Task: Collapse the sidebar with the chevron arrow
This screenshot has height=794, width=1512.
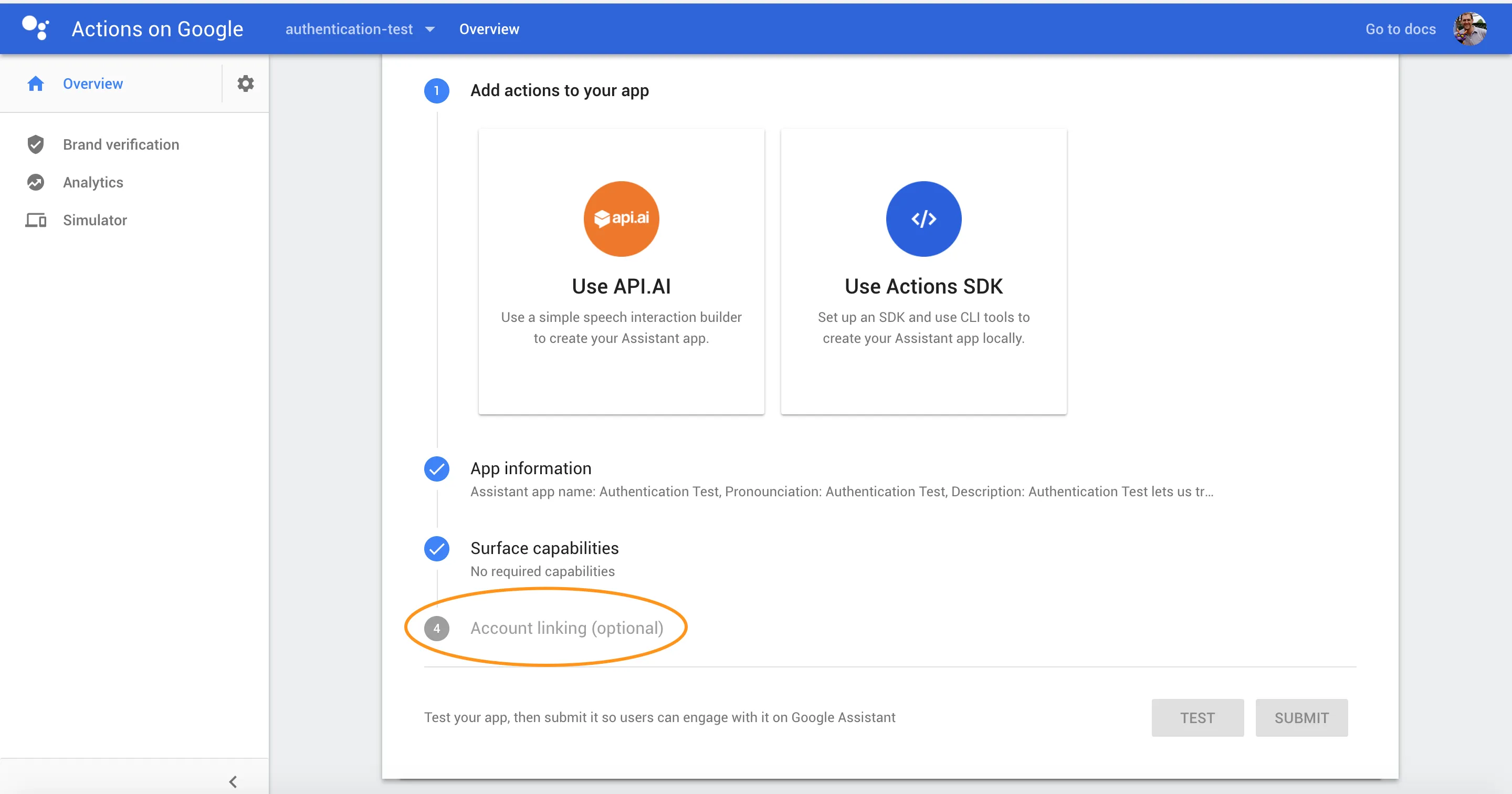Action: coord(233,781)
